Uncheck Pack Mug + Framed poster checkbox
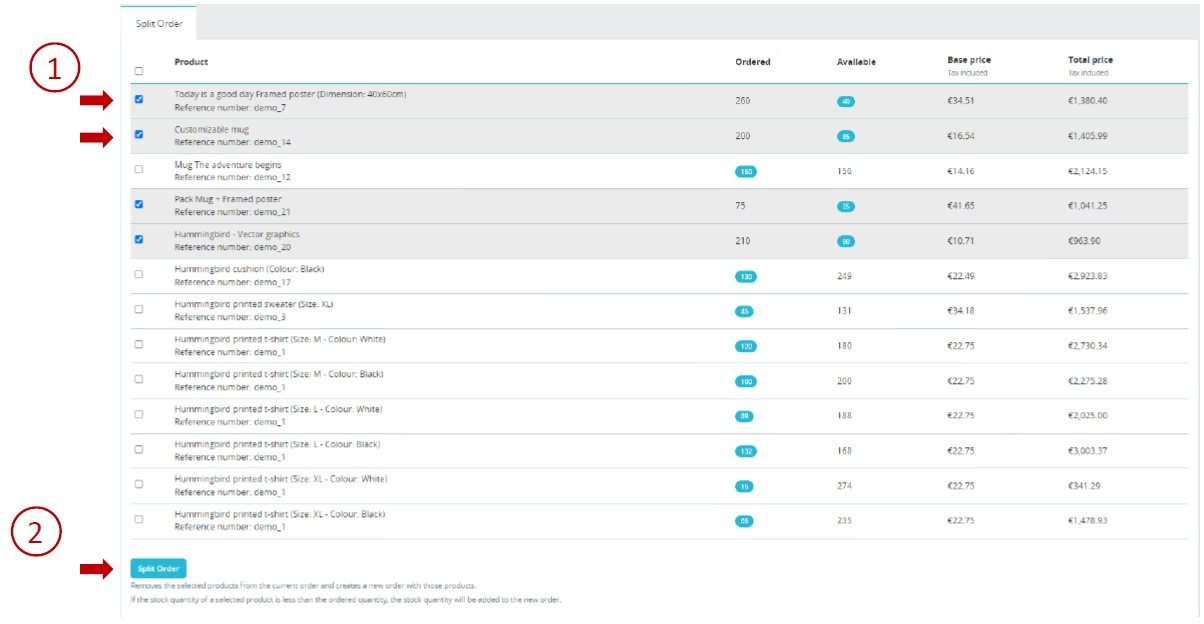1204x624 pixels. [139, 204]
